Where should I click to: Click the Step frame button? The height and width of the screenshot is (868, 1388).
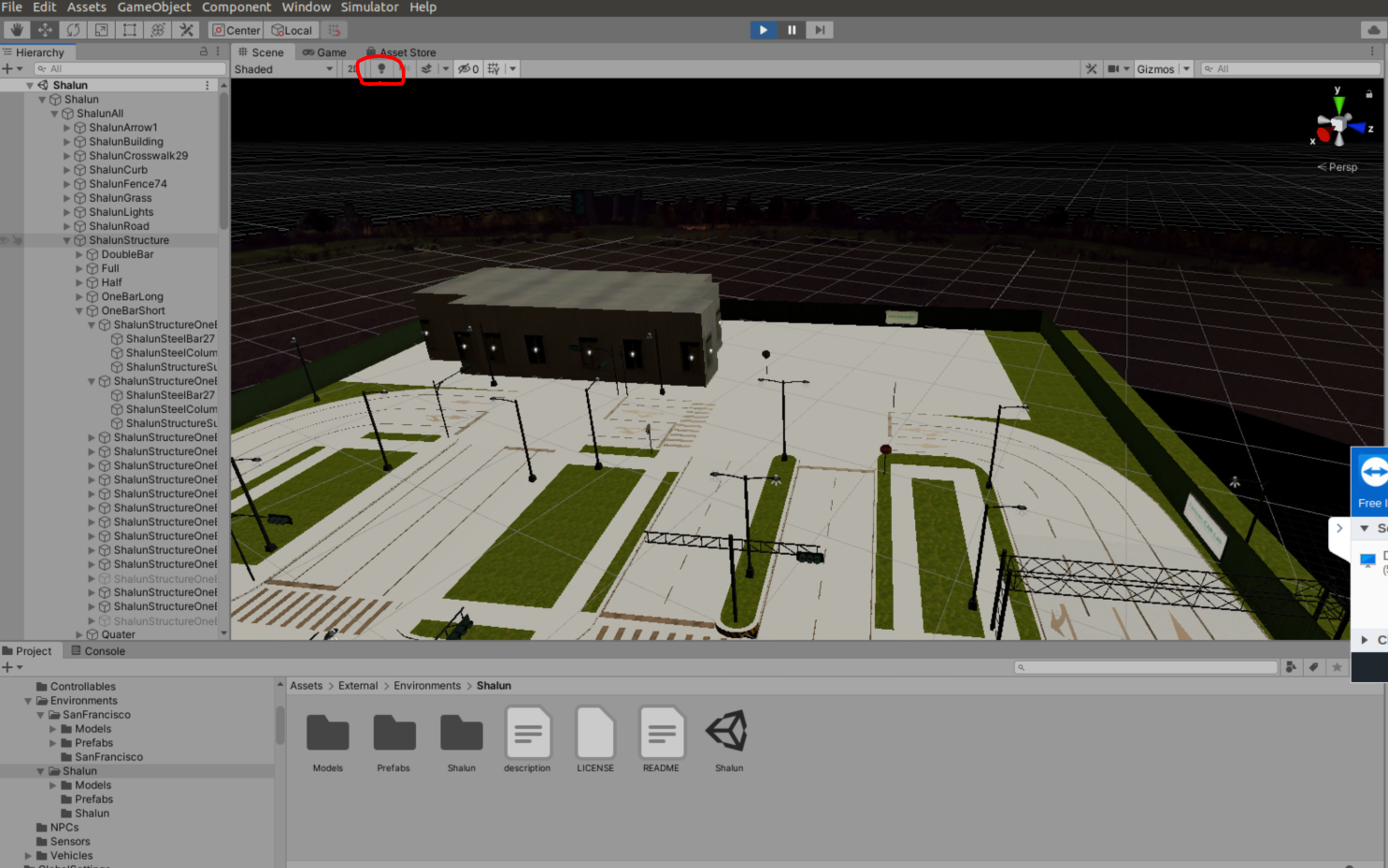point(820,30)
